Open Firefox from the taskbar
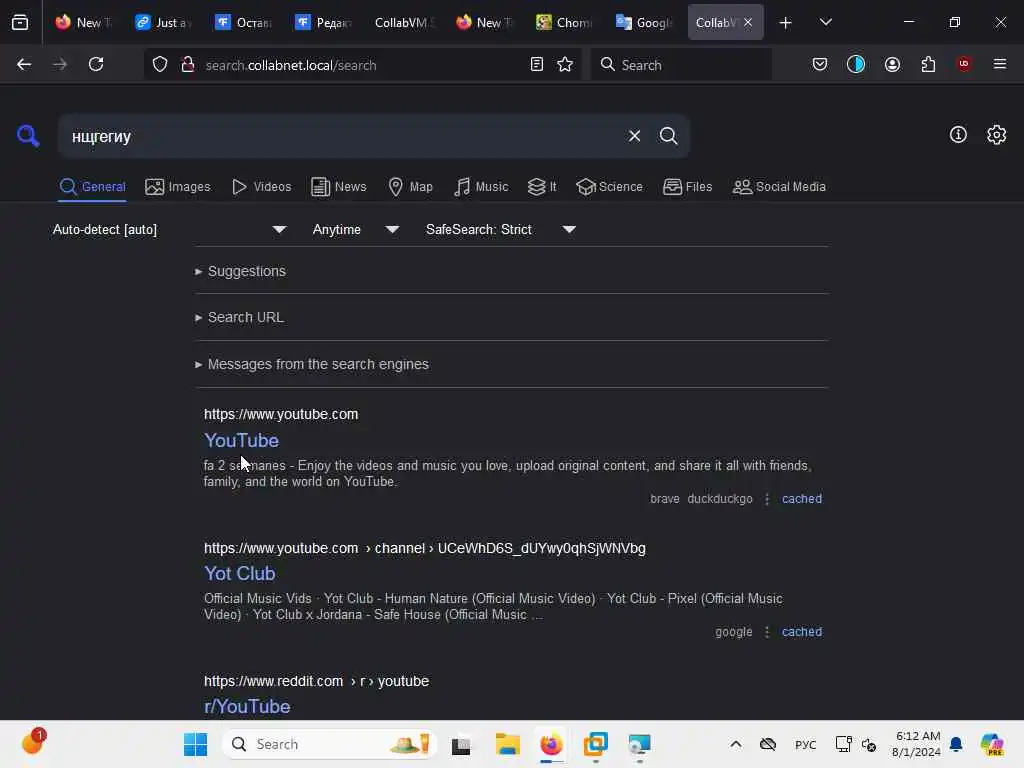Viewport: 1024px width, 768px height. [551, 744]
